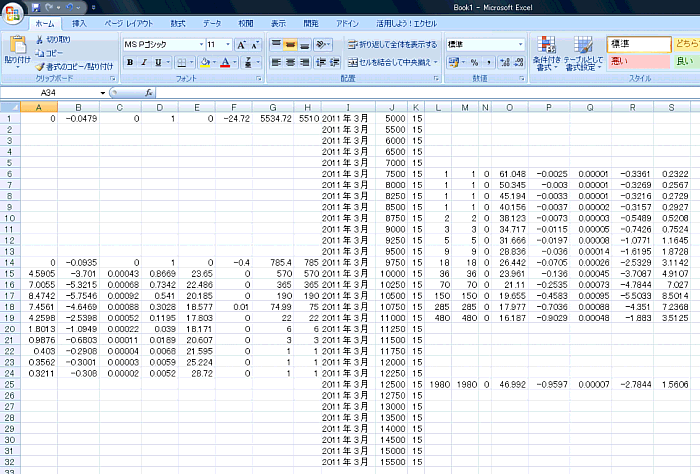Open the round Office button menu
The height and width of the screenshot is (474, 700).
[x=12, y=13]
